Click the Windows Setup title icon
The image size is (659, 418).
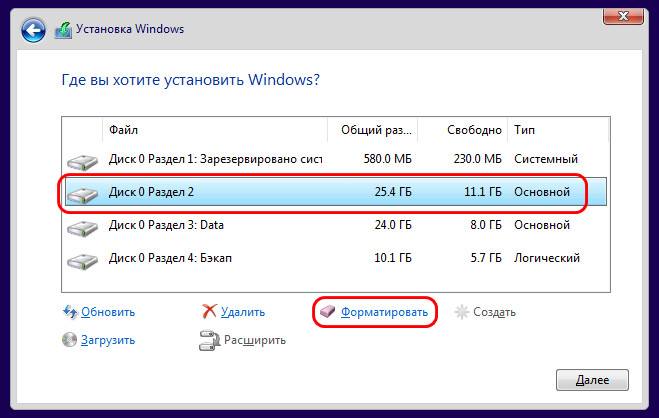click(x=63, y=30)
